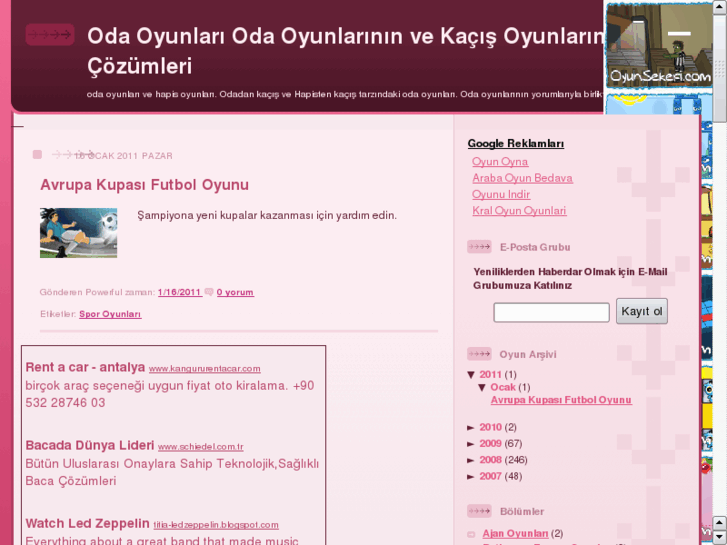Screen dimensions: 727x545
Task: Open the Spor Oyunları tag link
Action: tap(110, 314)
